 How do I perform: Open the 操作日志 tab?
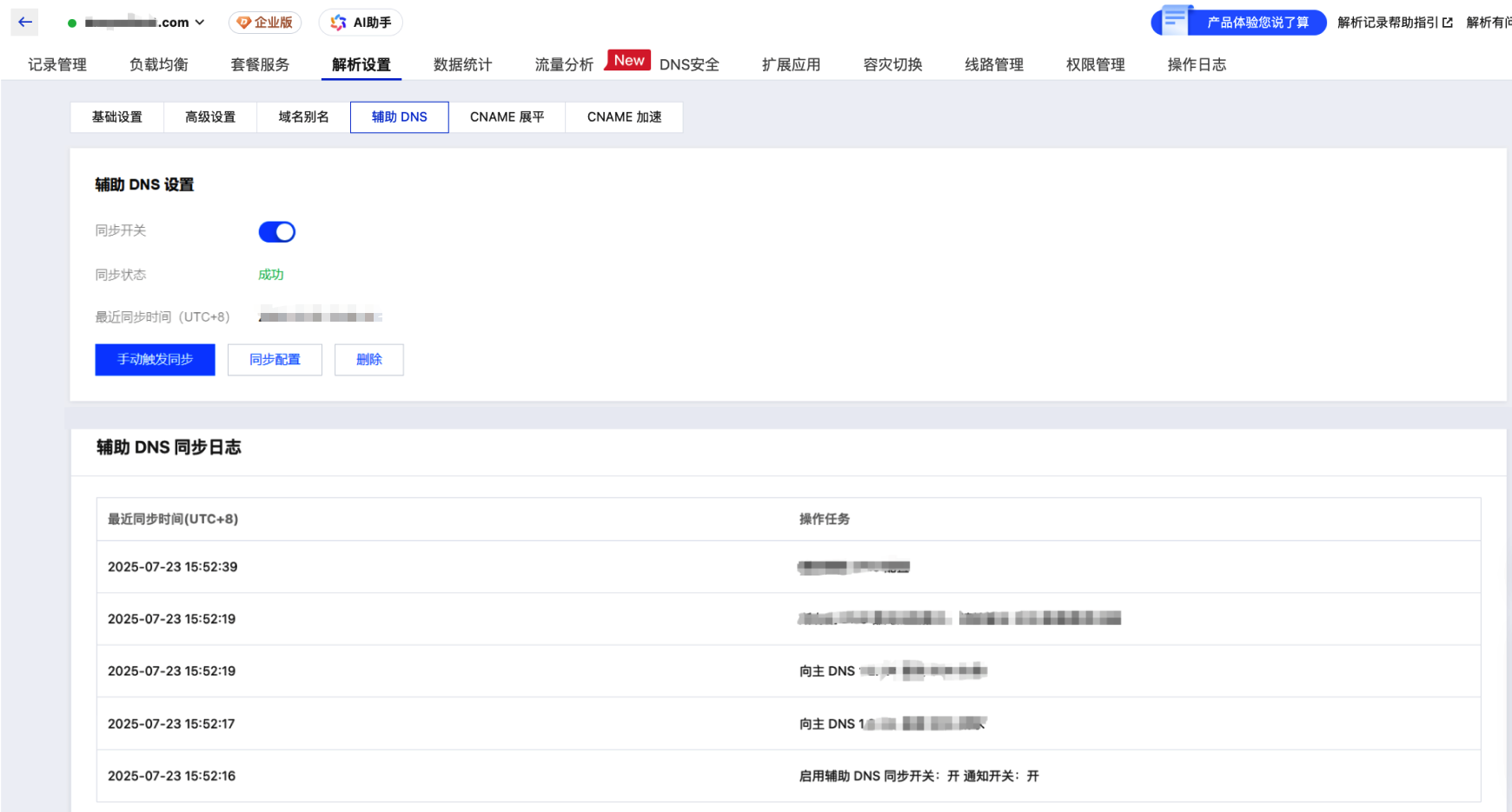pyautogui.click(x=1197, y=64)
